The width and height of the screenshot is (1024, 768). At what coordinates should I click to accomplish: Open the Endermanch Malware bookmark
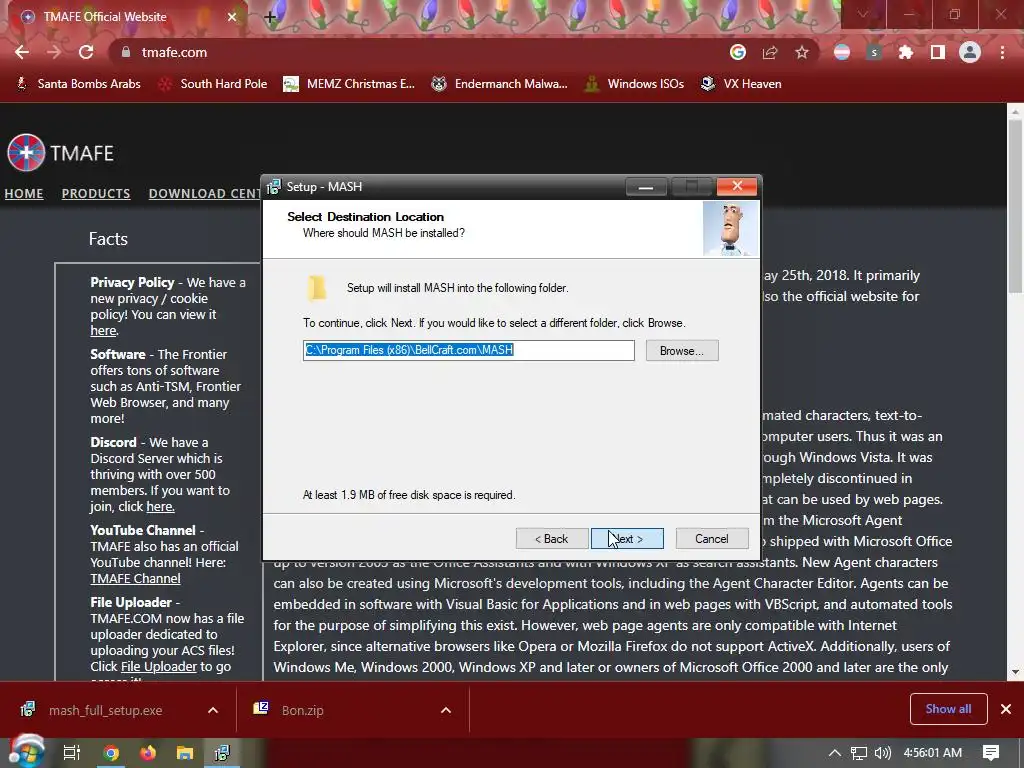[499, 84]
